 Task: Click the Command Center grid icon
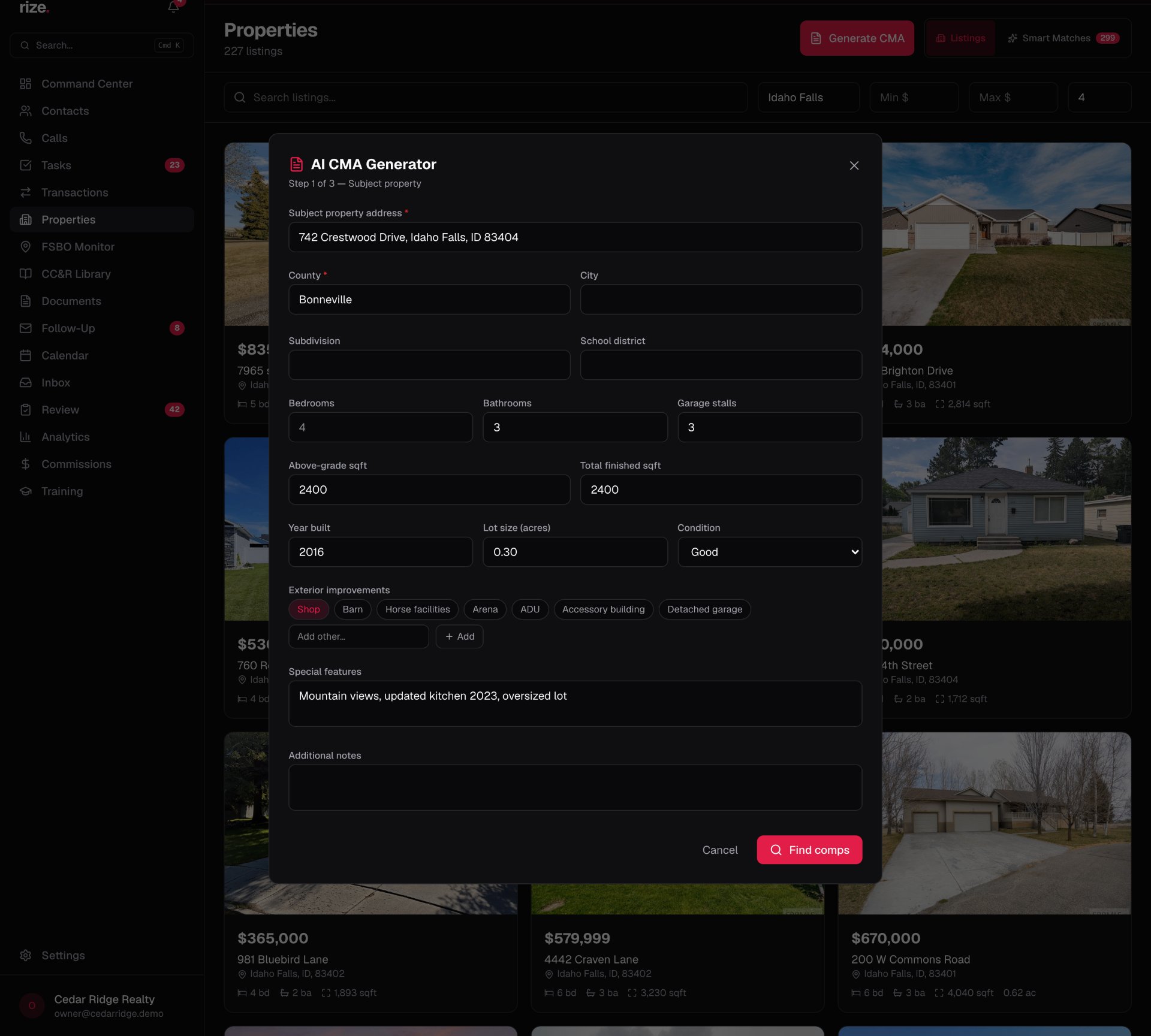pyautogui.click(x=25, y=84)
